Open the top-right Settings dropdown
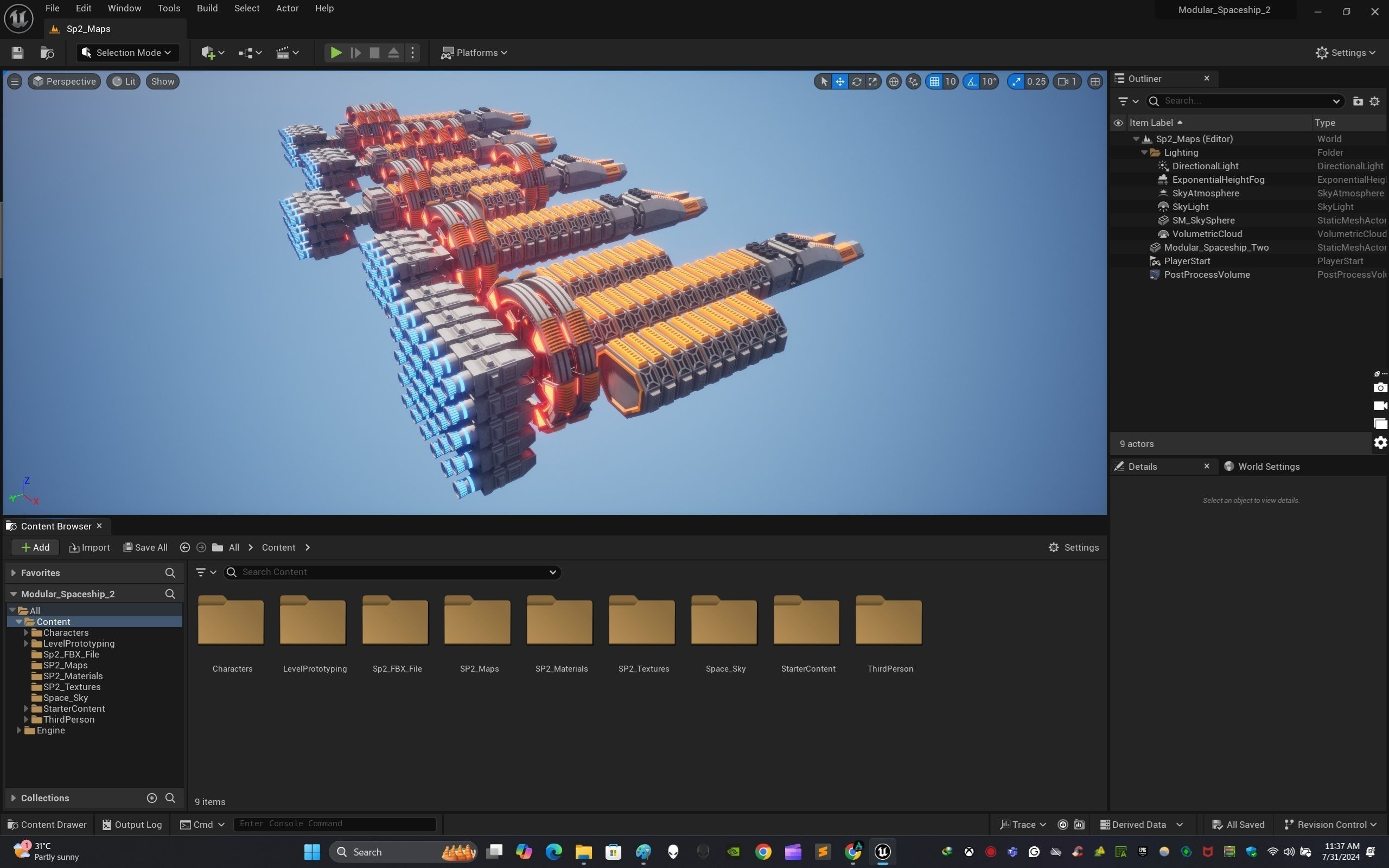This screenshot has height=868, width=1389. (x=1346, y=53)
